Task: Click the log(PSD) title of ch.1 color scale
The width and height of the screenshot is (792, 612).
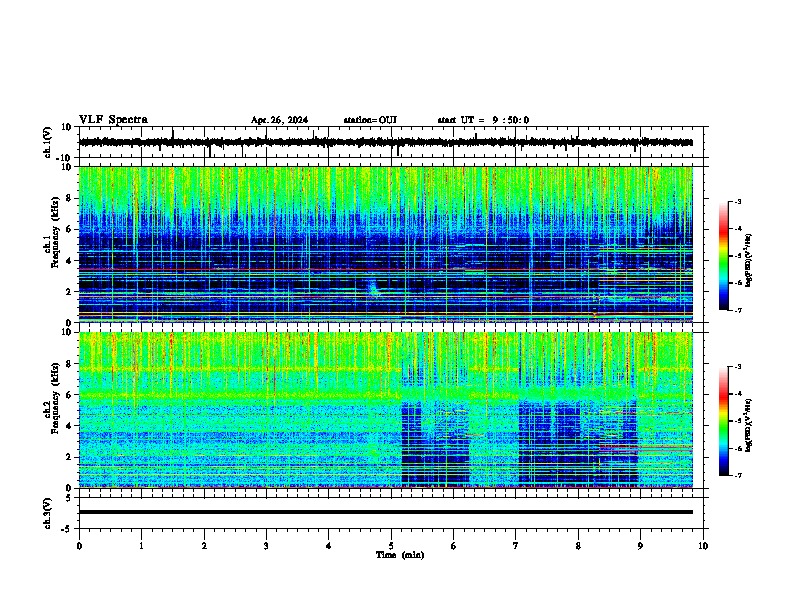Action: tap(749, 260)
